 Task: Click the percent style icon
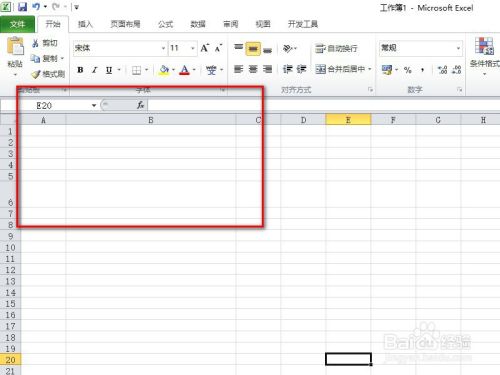click(407, 70)
